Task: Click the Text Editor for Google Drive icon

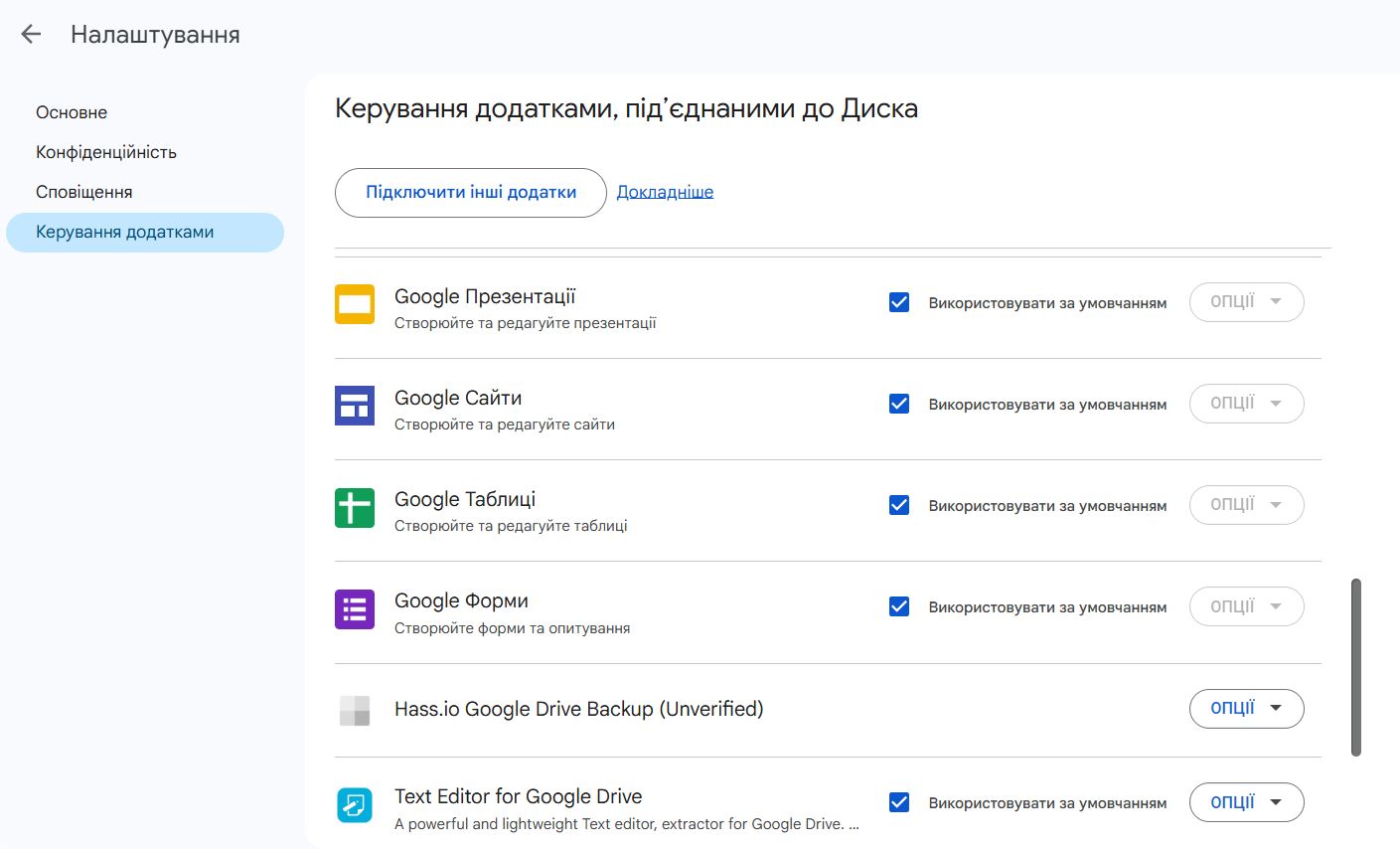Action: 355,803
